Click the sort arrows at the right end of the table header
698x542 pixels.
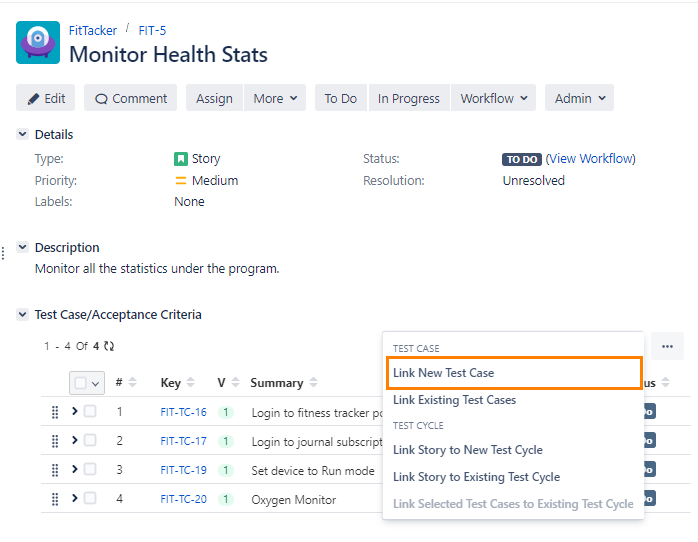(666, 382)
